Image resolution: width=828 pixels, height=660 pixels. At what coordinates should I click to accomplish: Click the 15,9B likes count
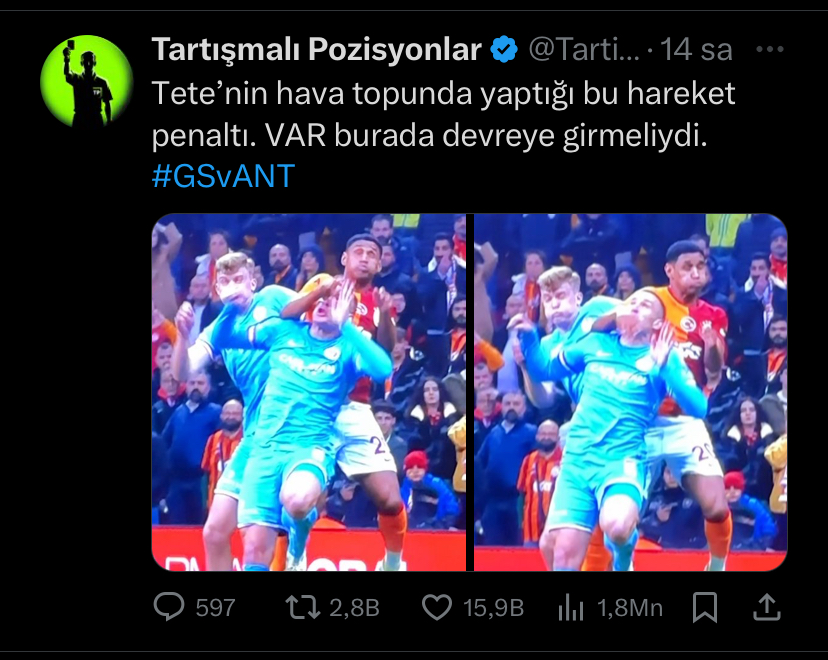pos(494,608)
